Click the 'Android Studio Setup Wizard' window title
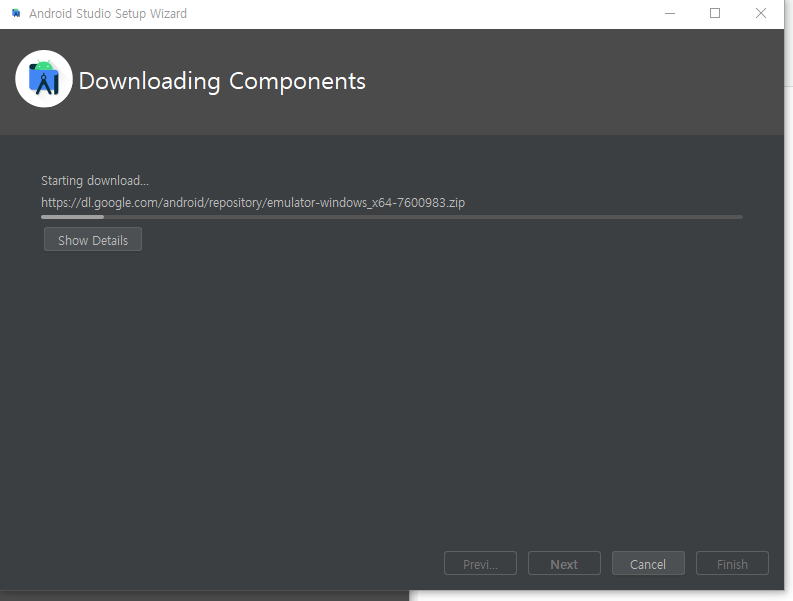This screenshot has height=601, width=793. point(108,13)
